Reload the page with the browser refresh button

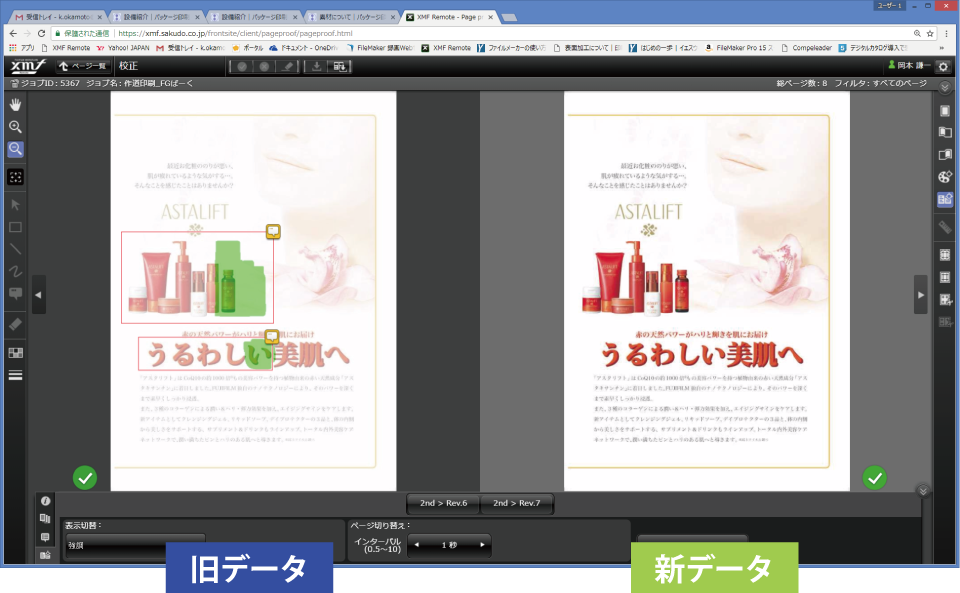pyautogui.click(x=42, y=34)
